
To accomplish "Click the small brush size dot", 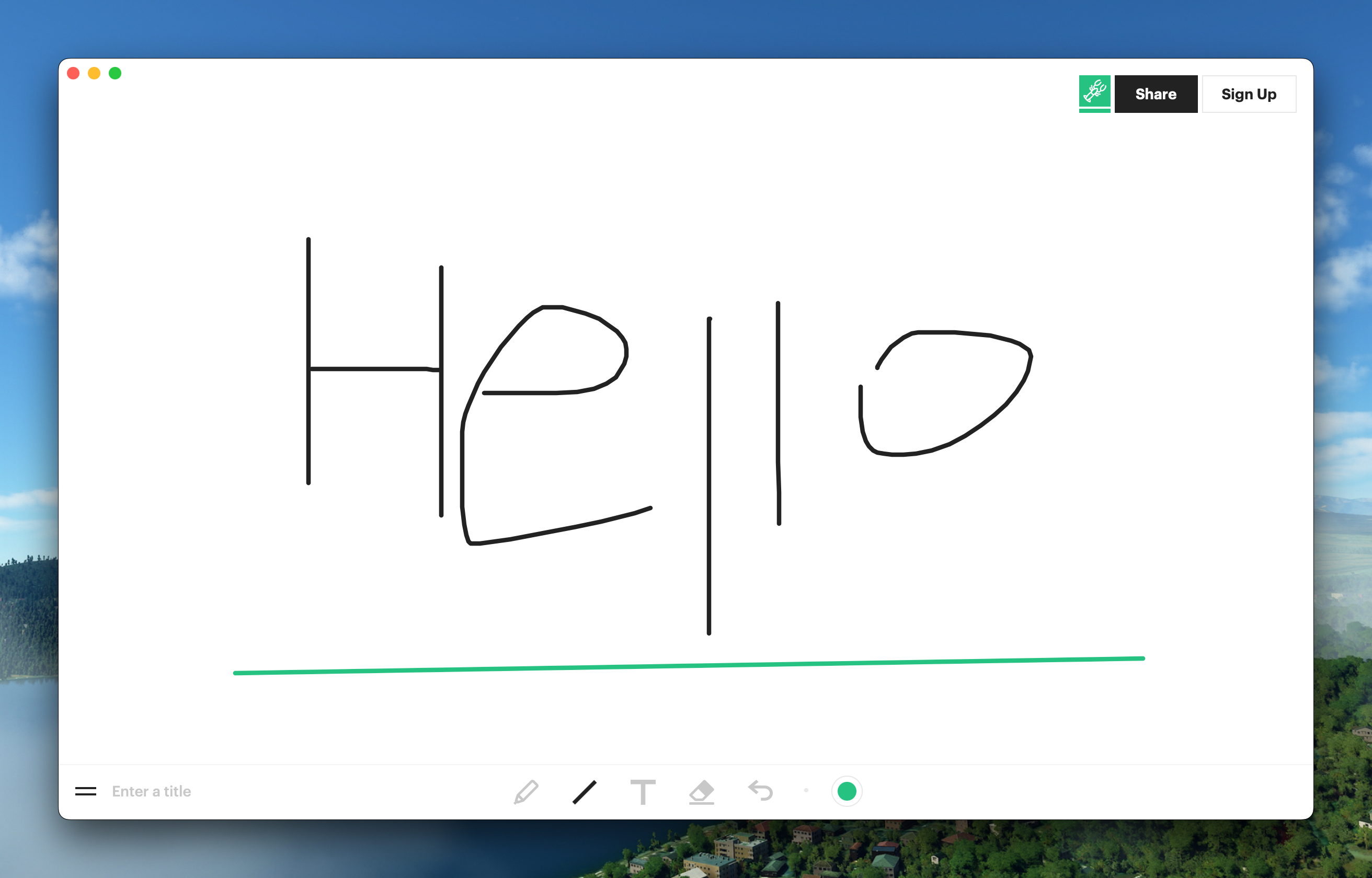I will [x=806, y=790].
